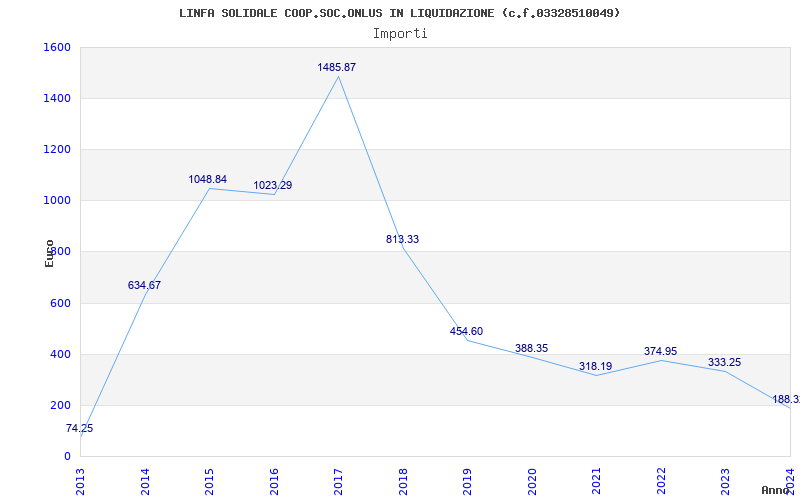Click the x-axis year 2020
Image resolution: width=800 pixels, height=500 pixels.
point(532,482)
